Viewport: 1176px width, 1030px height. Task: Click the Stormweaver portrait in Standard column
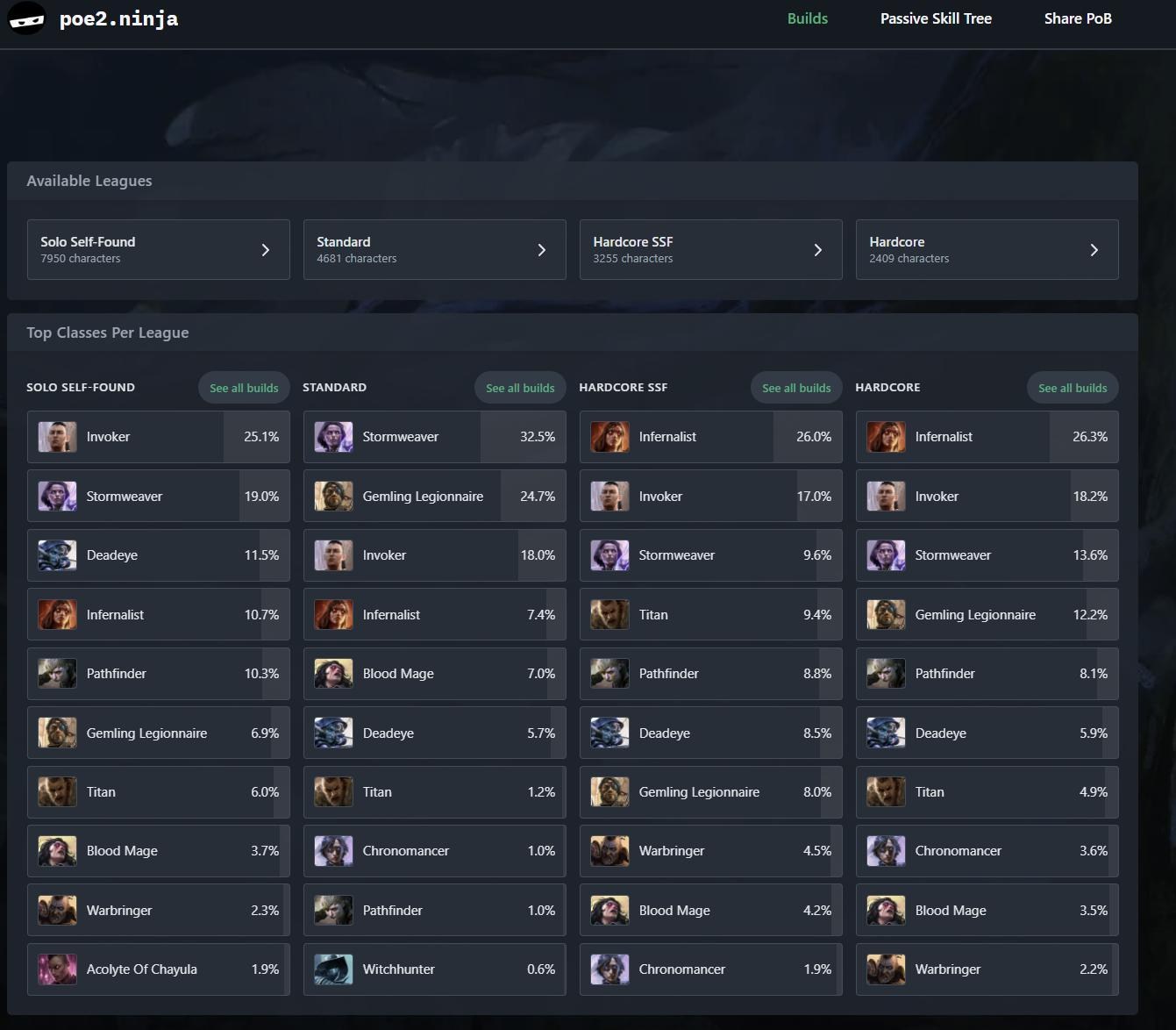click(x=333, y=437)
